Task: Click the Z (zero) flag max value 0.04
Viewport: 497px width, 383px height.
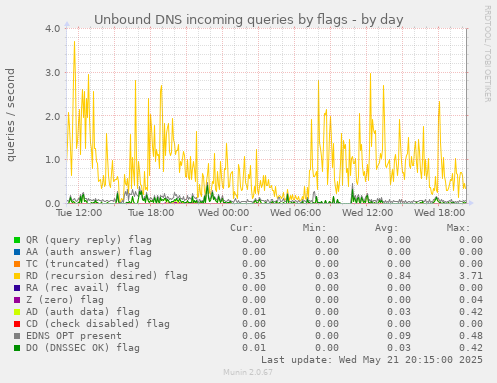Action: (x=471, y=300)
